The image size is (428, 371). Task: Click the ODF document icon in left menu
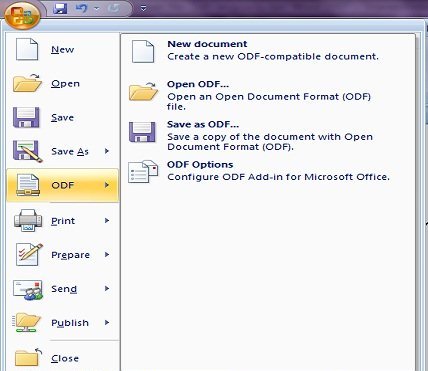pyautogui.click(x=28, y=184)
